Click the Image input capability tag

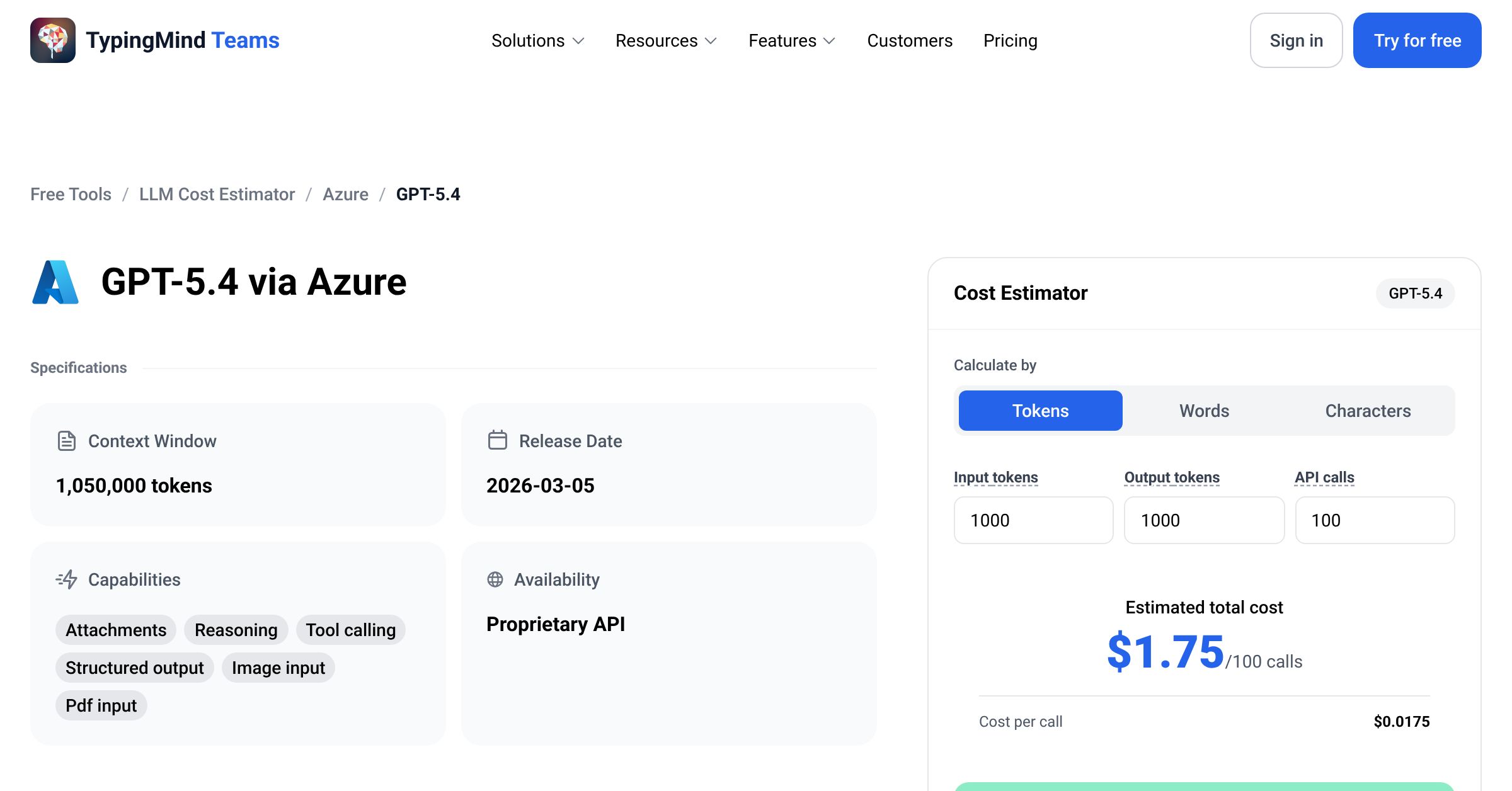(x=278, y=668)
